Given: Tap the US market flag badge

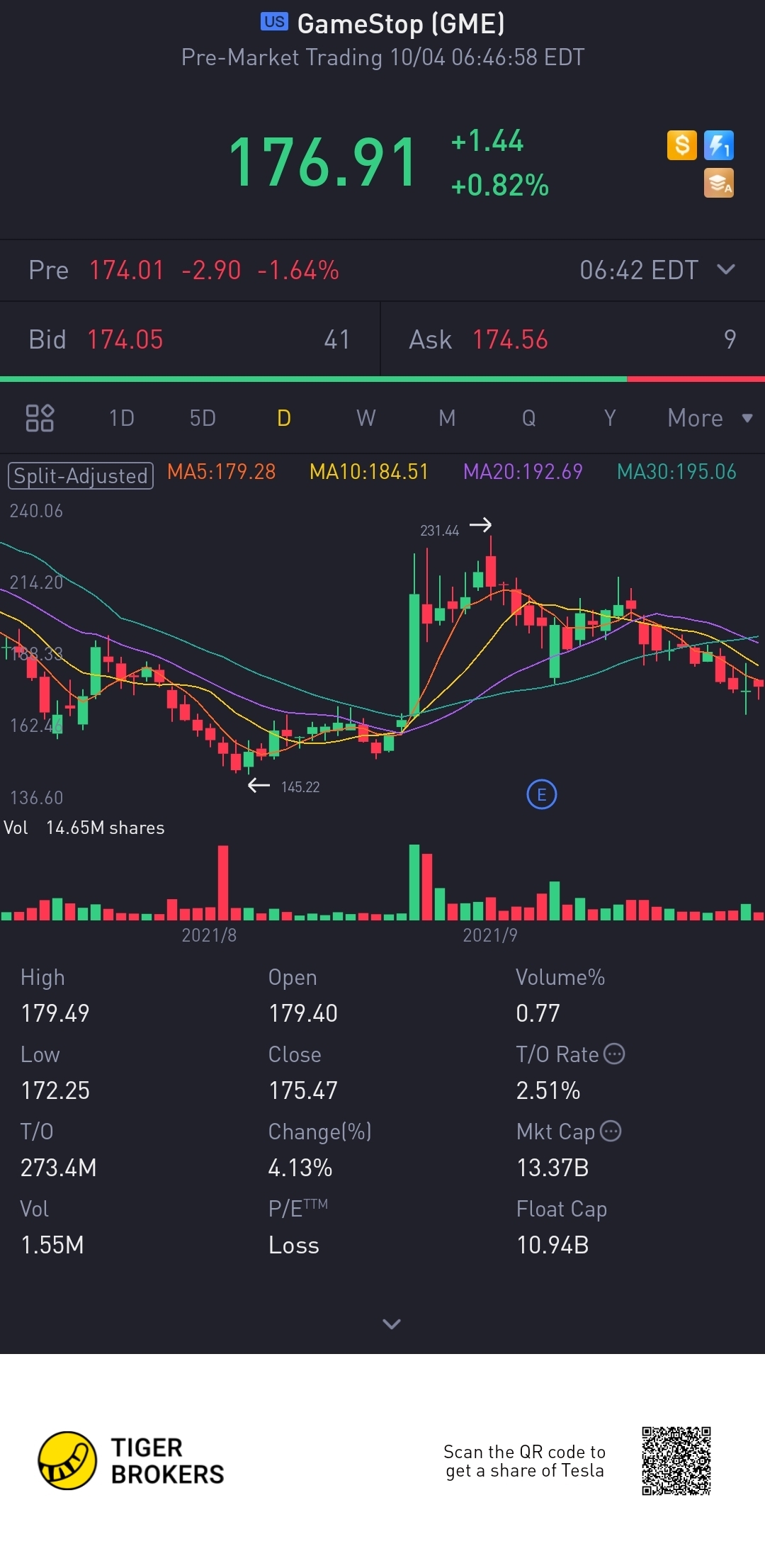Looking at the screenshot, I should (x=274, y=22).
